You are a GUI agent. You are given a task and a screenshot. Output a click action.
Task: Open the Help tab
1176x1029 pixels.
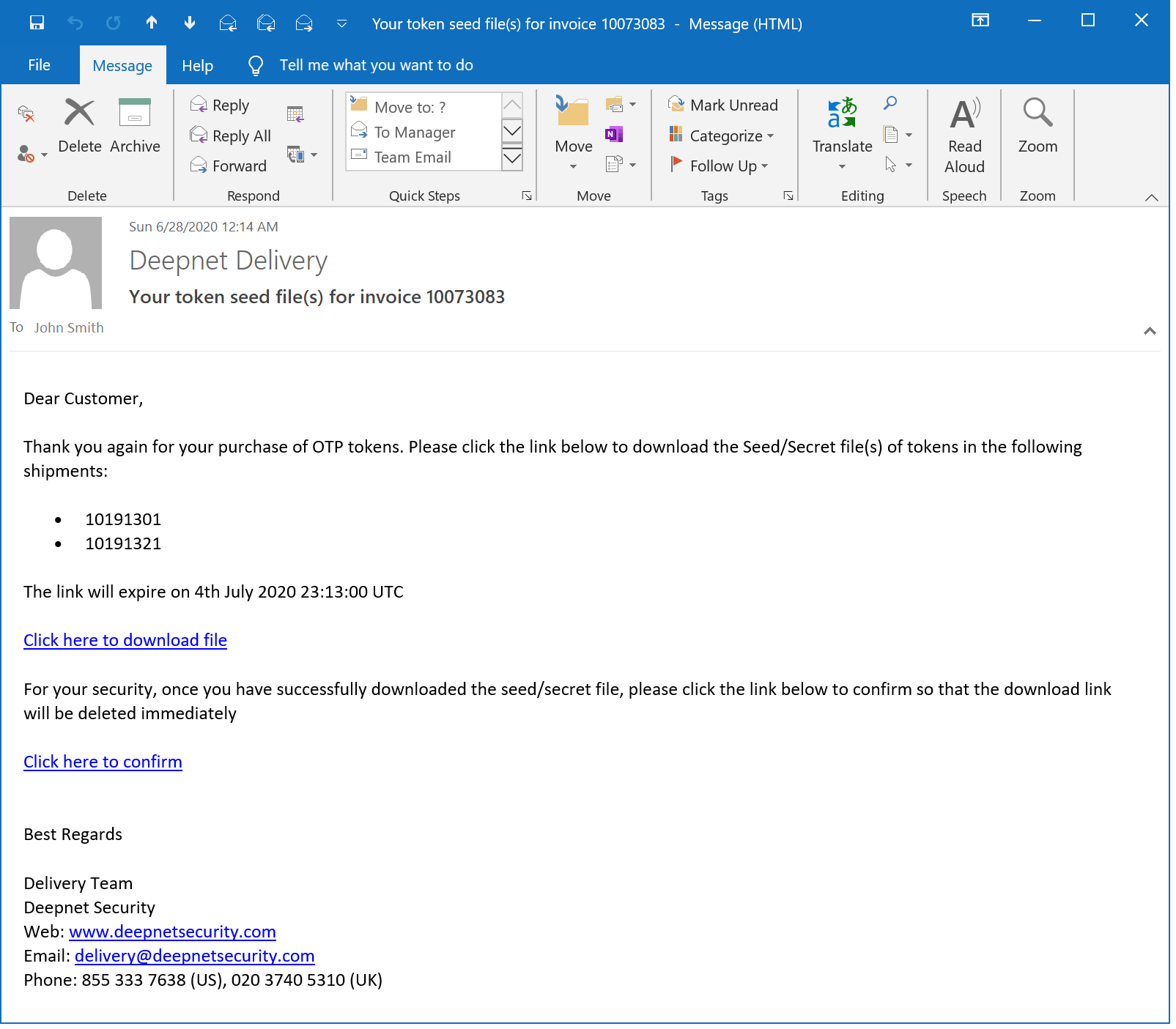pos(197,66)
